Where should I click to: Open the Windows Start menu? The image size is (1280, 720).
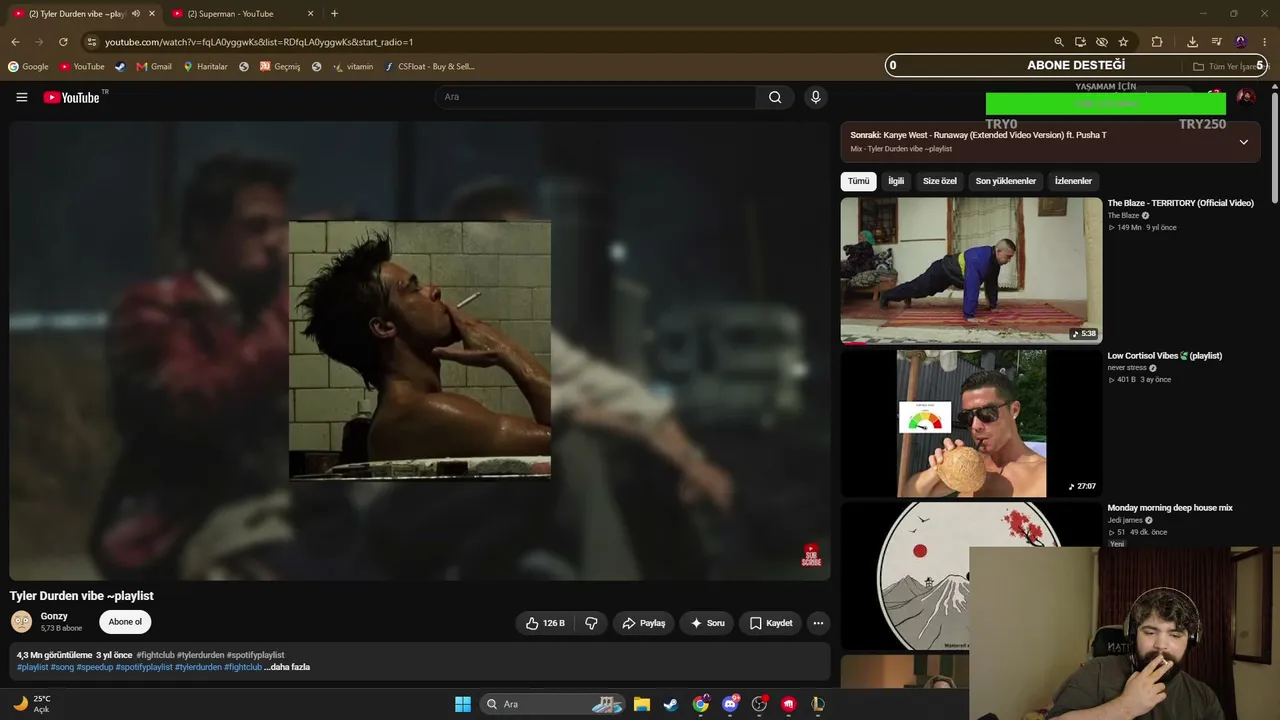click(x=463, y=704)
